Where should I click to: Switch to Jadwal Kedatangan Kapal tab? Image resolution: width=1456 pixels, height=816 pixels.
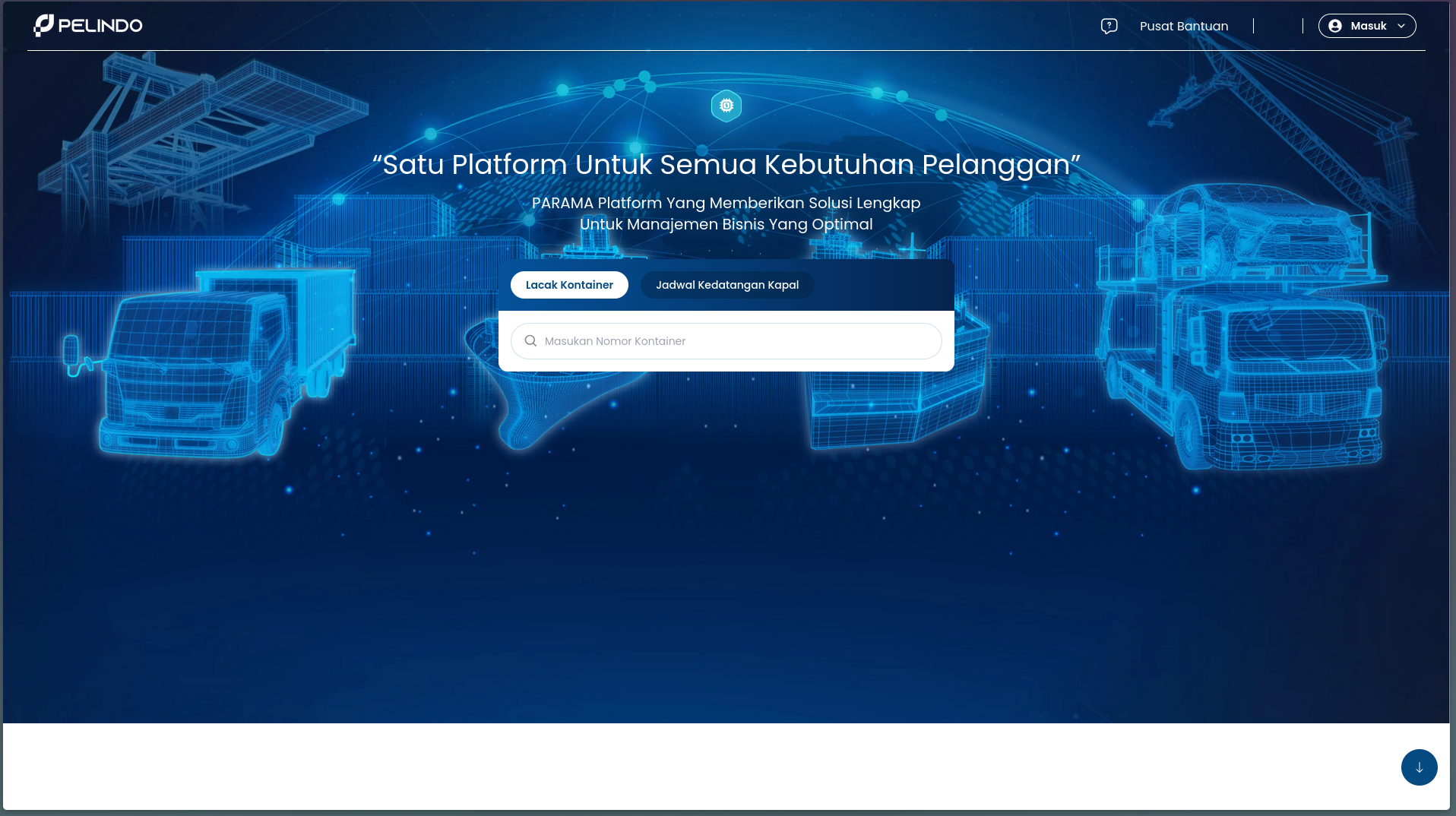pos(727,285)
